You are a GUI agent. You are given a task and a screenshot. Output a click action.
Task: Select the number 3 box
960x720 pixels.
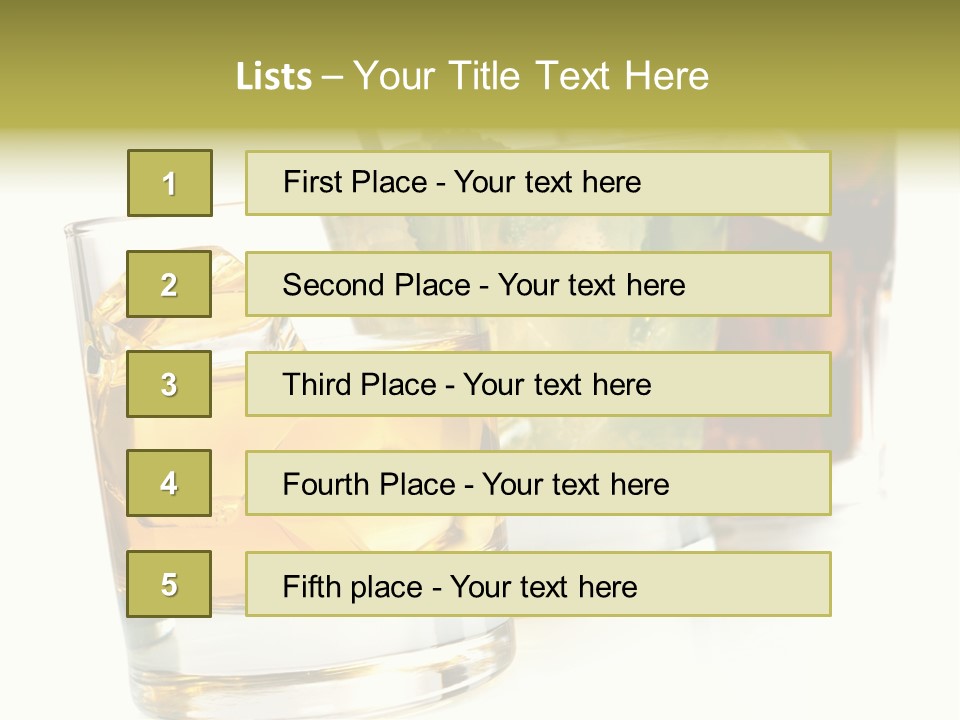[169, 384]
